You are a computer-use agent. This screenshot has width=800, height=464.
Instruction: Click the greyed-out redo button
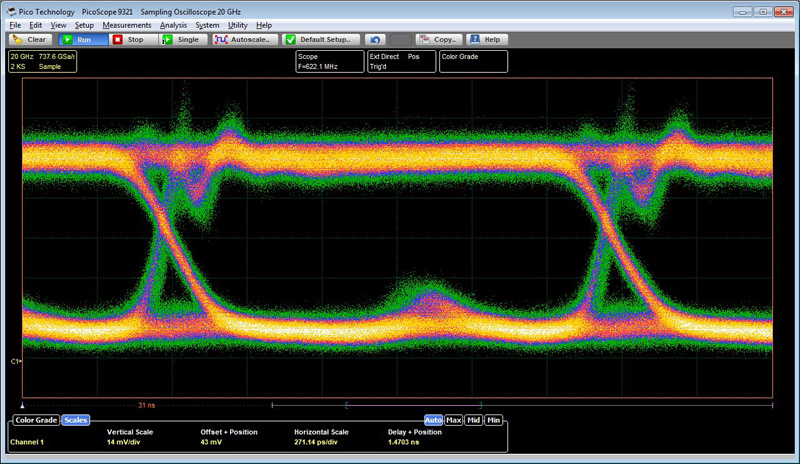click(401, 39)
